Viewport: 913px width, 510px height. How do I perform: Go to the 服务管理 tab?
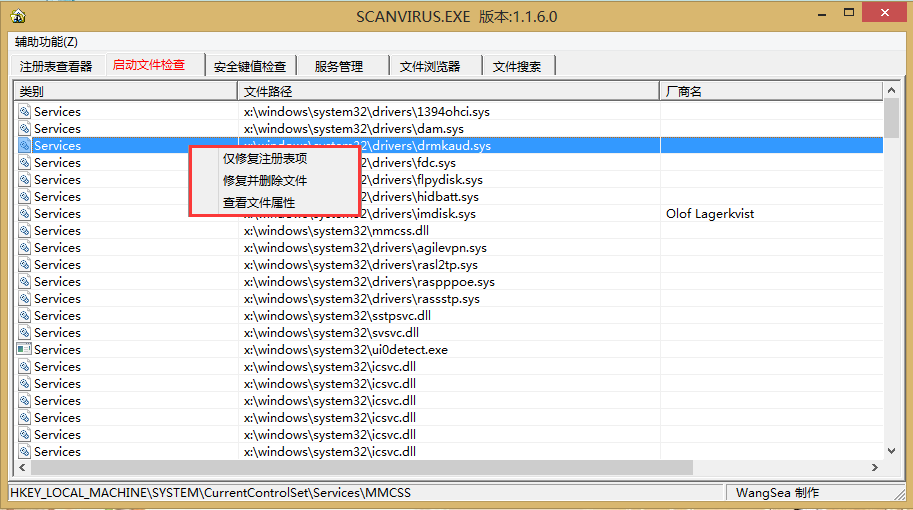pyautogui.click(x=338, y=66)
